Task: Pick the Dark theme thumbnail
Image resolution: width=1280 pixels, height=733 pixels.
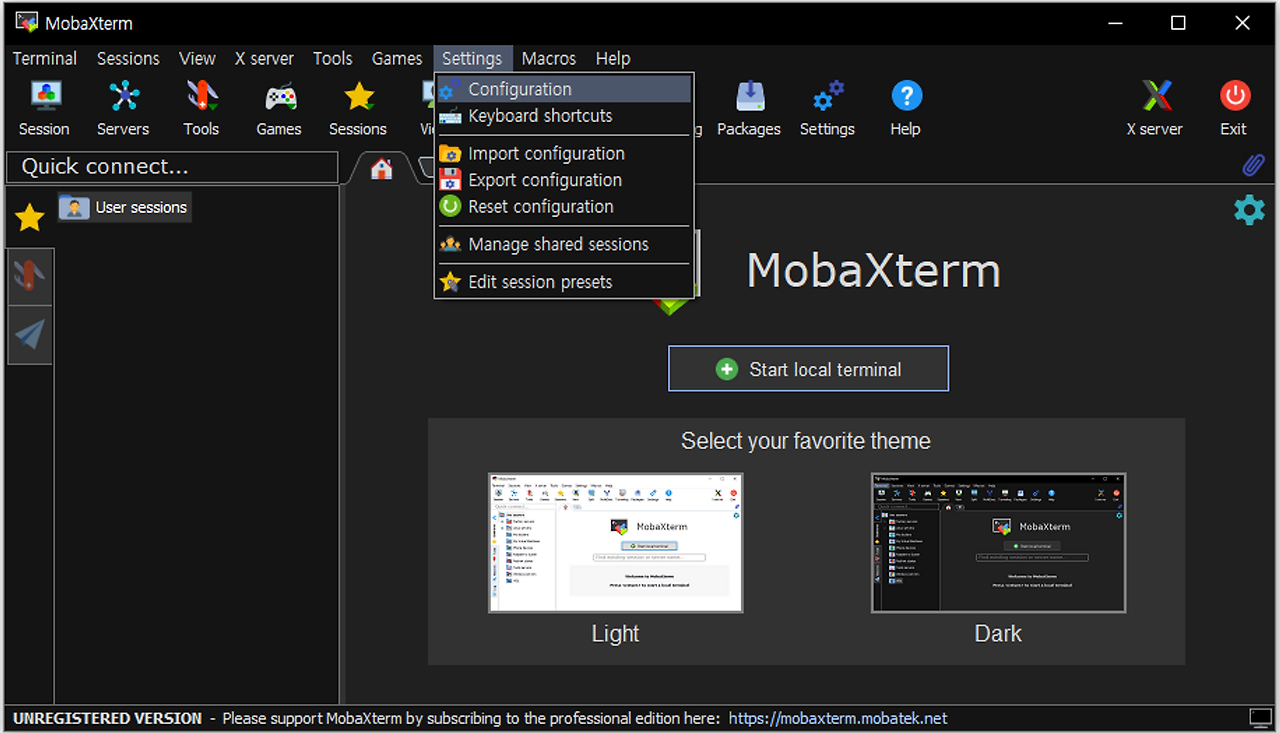Action: coord(998,543)
